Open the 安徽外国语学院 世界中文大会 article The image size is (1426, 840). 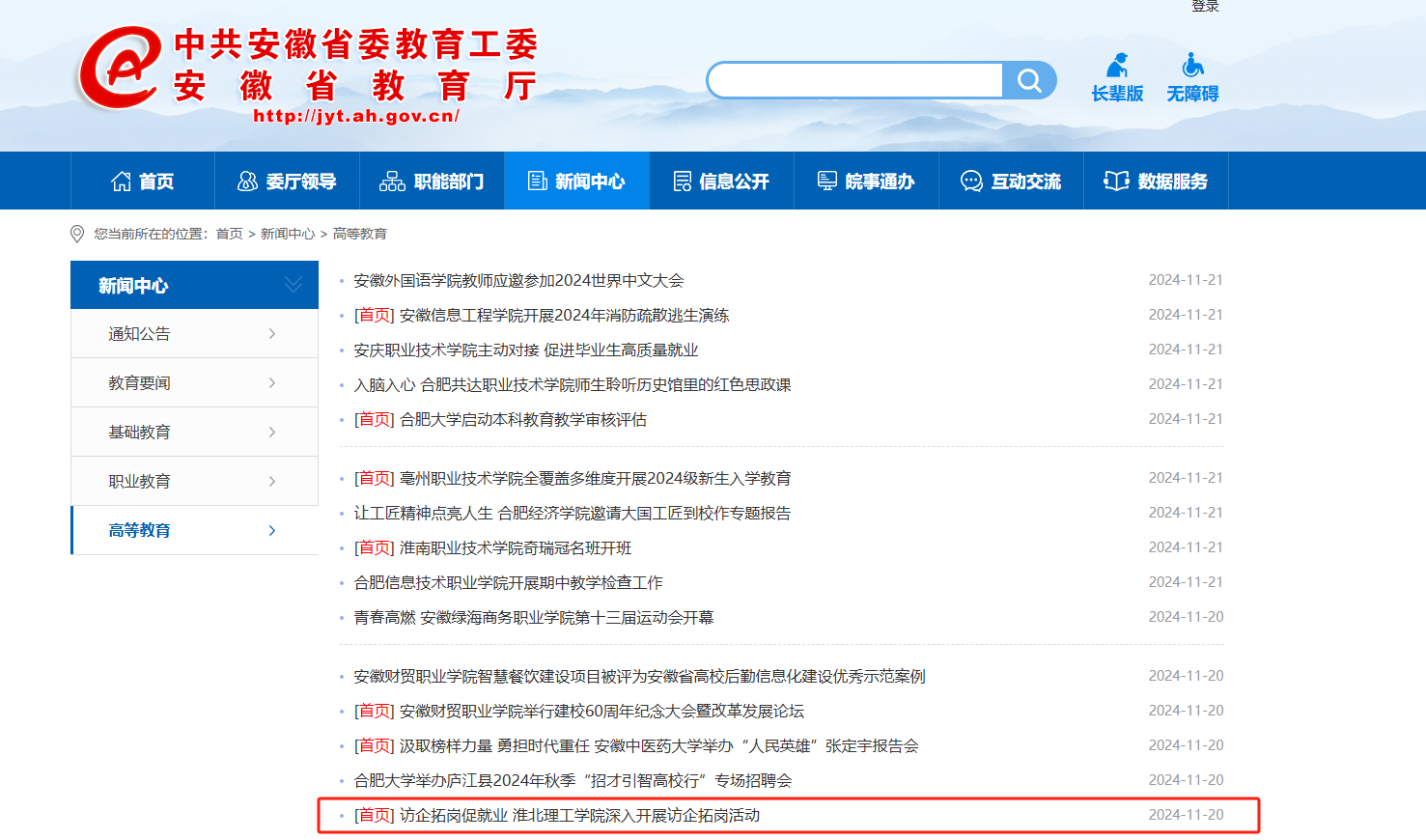click(518, 281)
